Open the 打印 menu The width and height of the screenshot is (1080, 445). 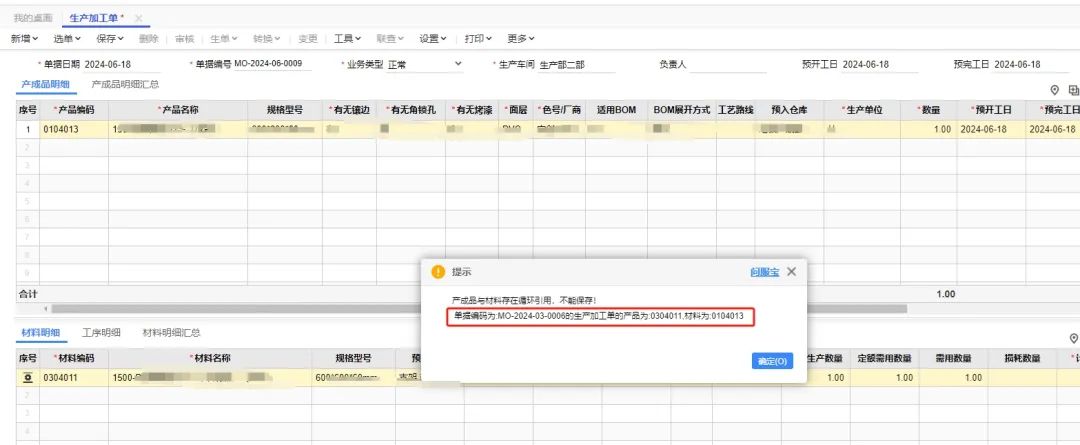coord(478,39)
